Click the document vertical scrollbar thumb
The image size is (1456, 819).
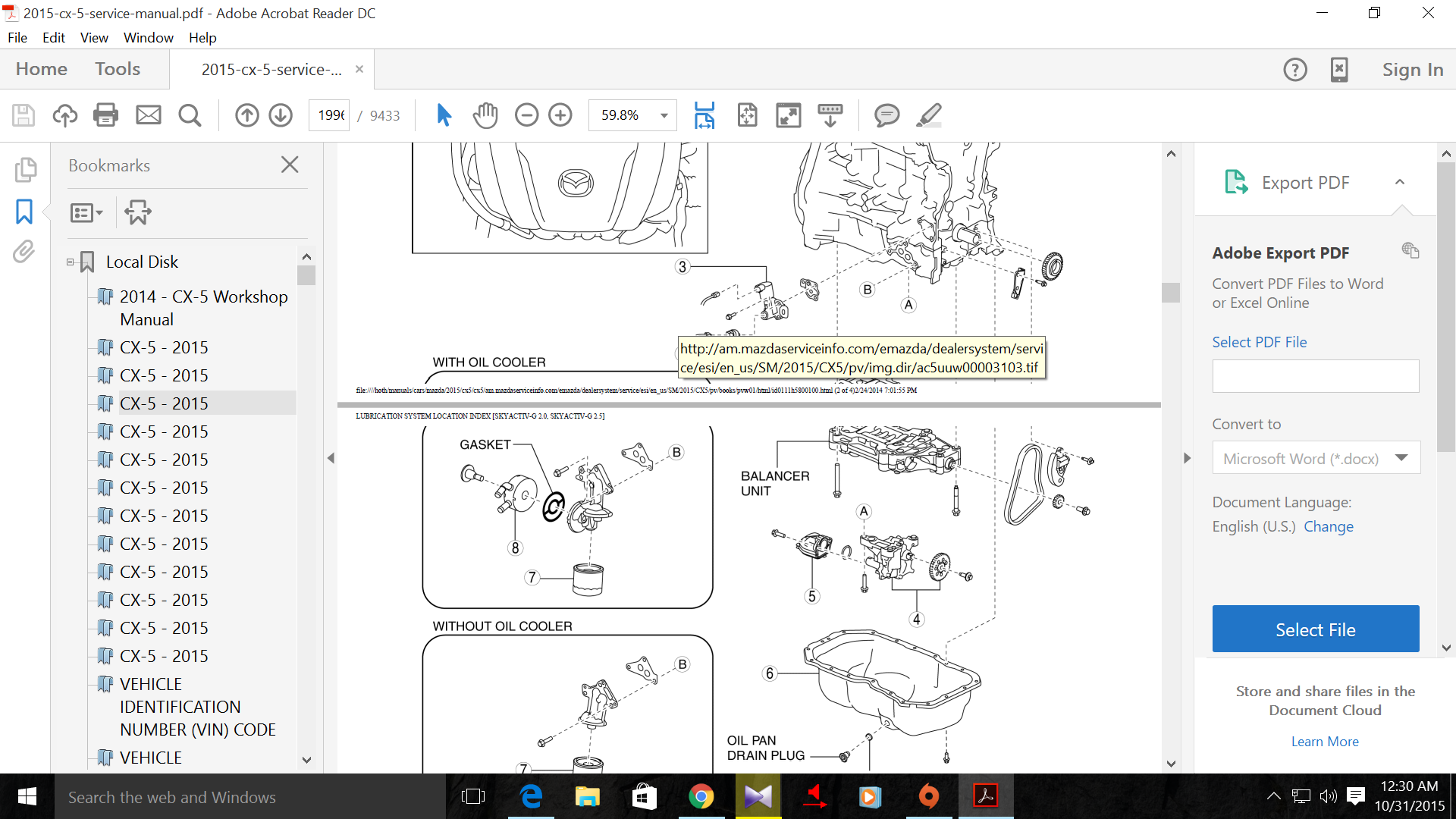1171,292
